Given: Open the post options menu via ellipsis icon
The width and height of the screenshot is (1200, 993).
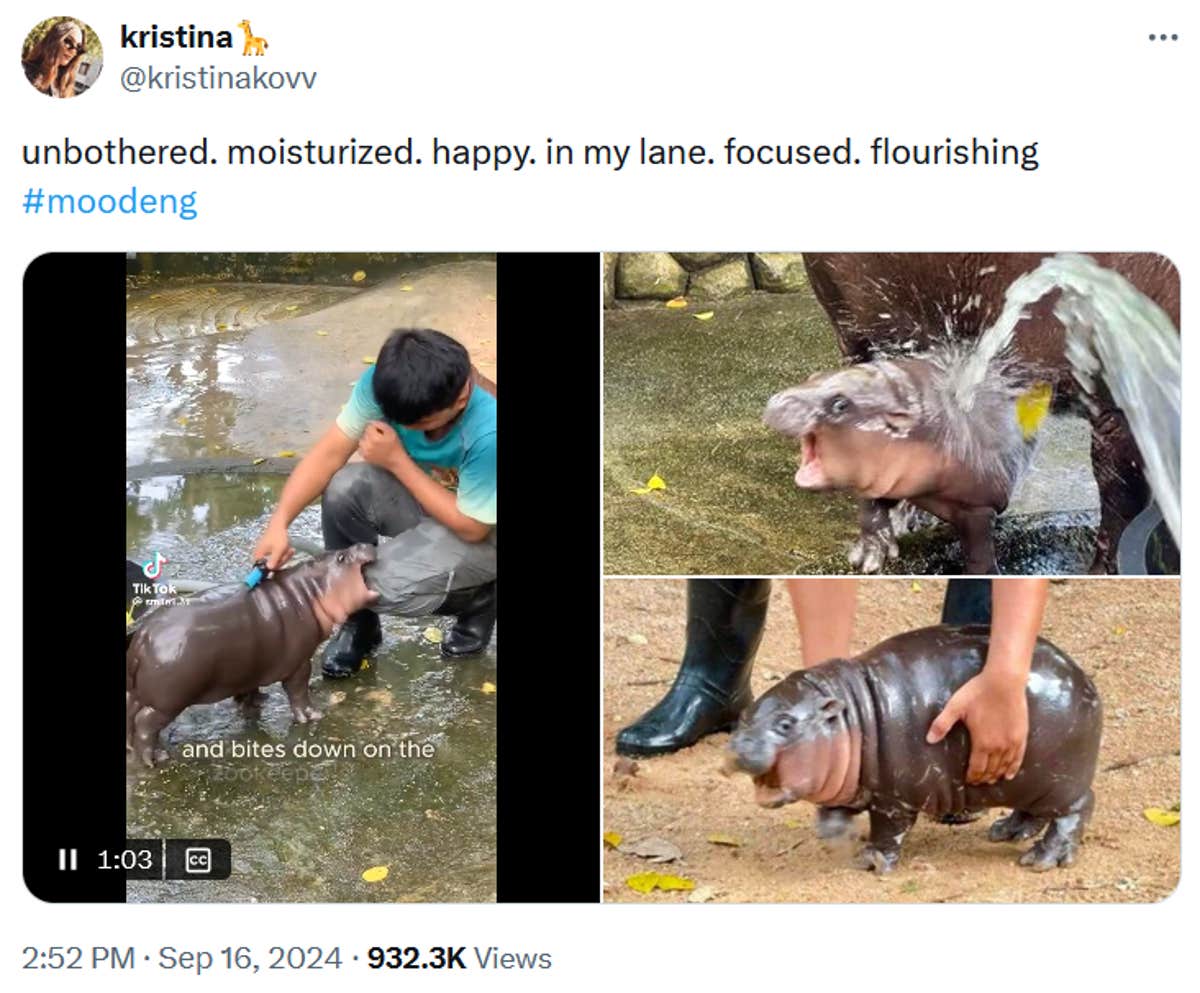Looking at the screenshot, I should [x=1163, y=37].
